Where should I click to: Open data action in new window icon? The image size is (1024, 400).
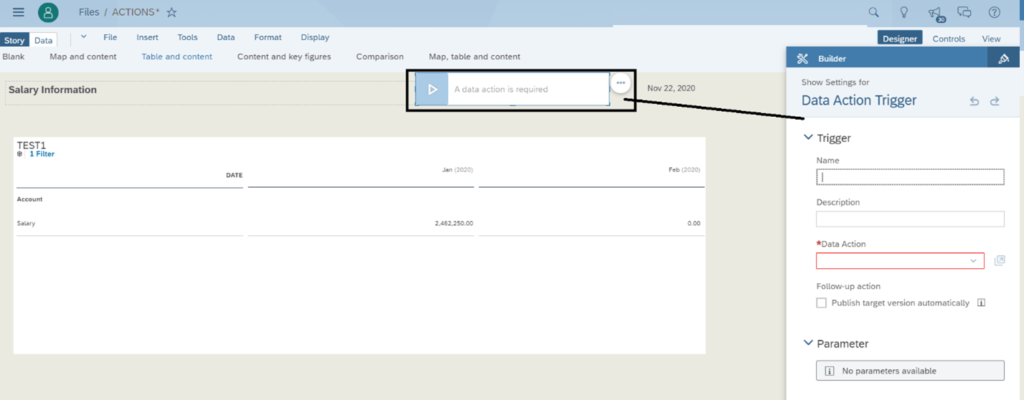[999, 261]
